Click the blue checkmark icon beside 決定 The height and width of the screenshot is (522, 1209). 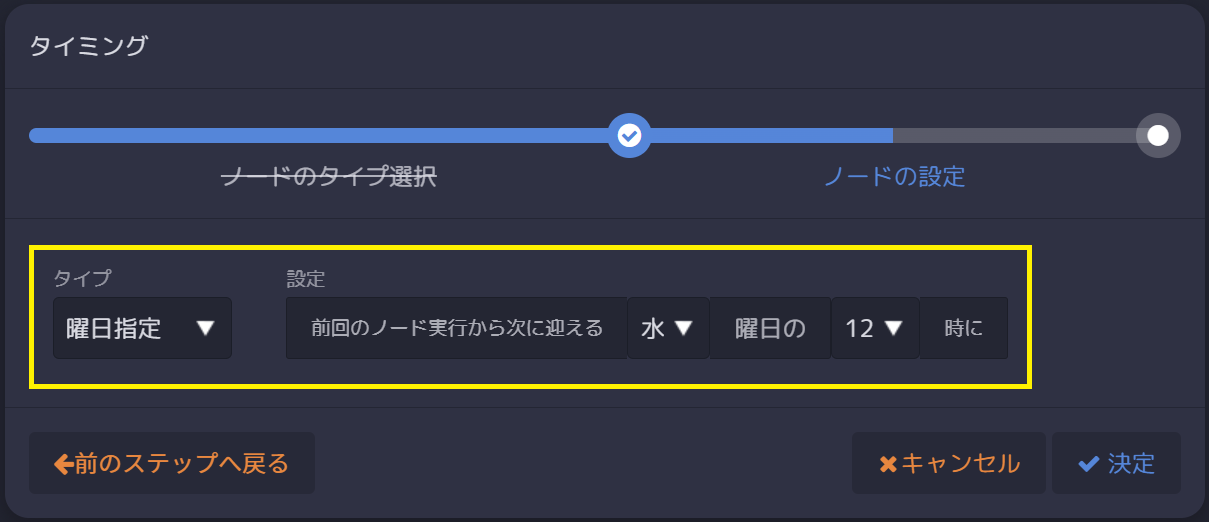point(1088,464)
